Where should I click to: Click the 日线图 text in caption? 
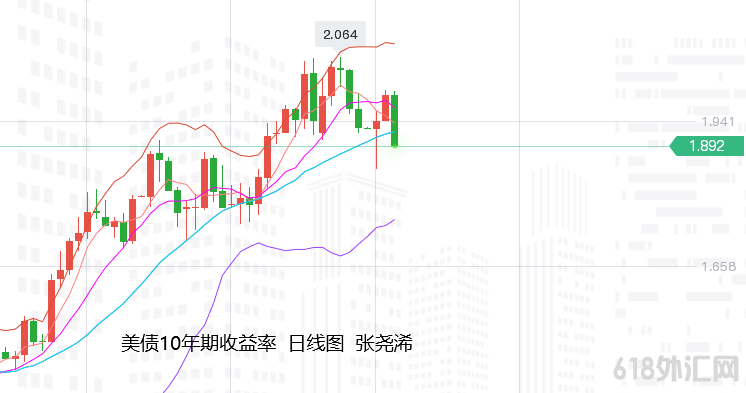316,343
